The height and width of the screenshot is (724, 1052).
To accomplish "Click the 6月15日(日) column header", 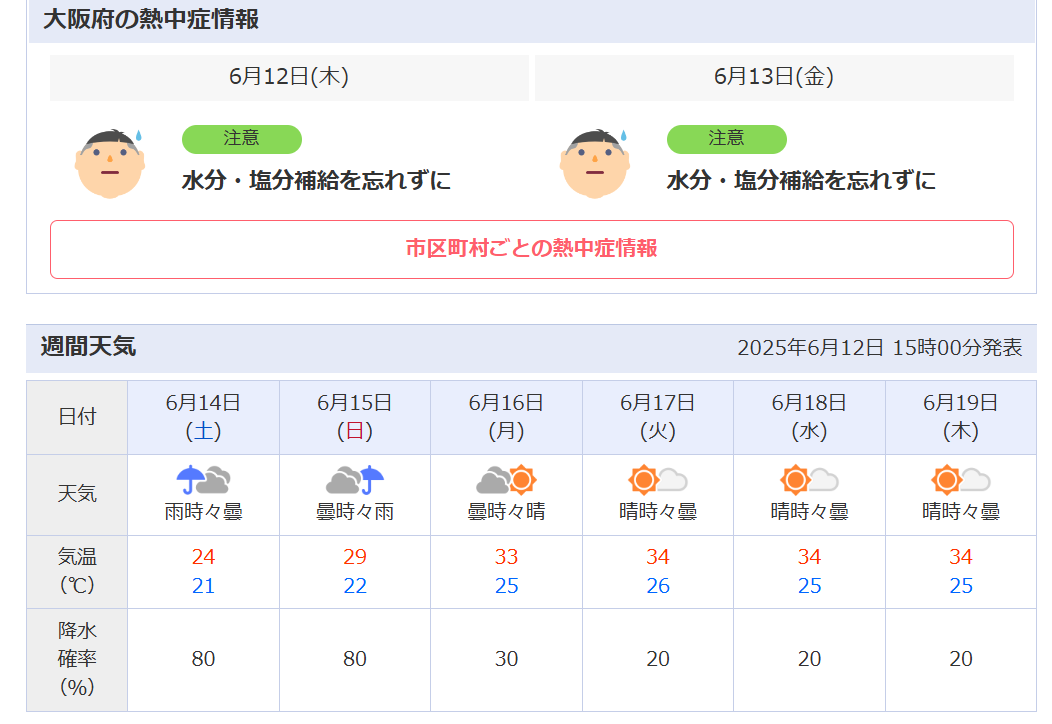I will pos(355,417).
